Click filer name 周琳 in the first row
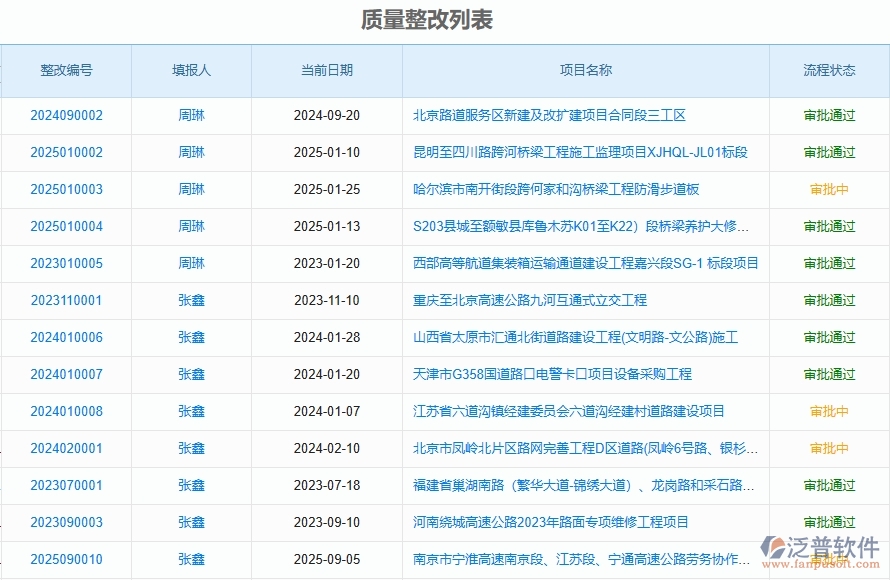Image resolution: width=890 pixels, height=580 pixels. (189, 115)
